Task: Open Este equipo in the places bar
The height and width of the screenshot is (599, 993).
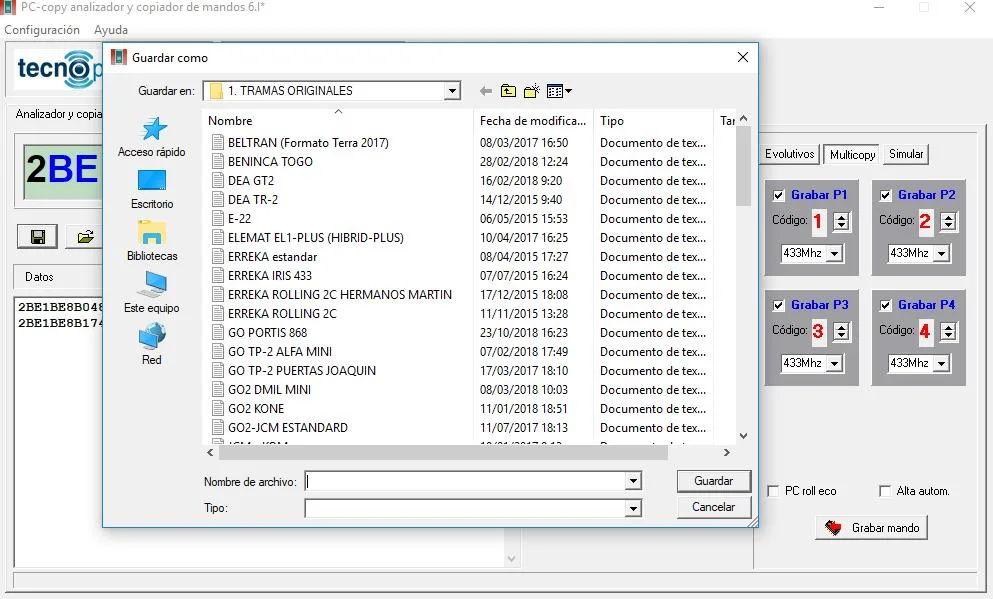Action: (x=152, y=293)
